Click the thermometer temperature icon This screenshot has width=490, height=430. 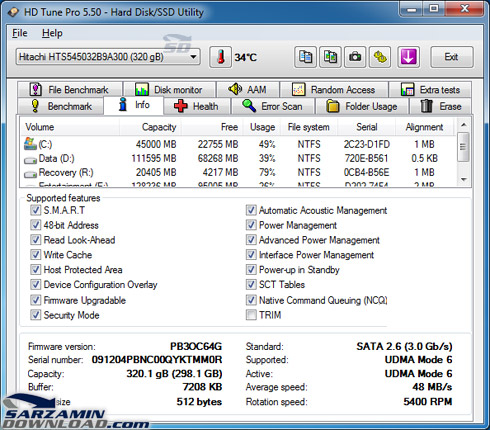(x=220, y=57)
